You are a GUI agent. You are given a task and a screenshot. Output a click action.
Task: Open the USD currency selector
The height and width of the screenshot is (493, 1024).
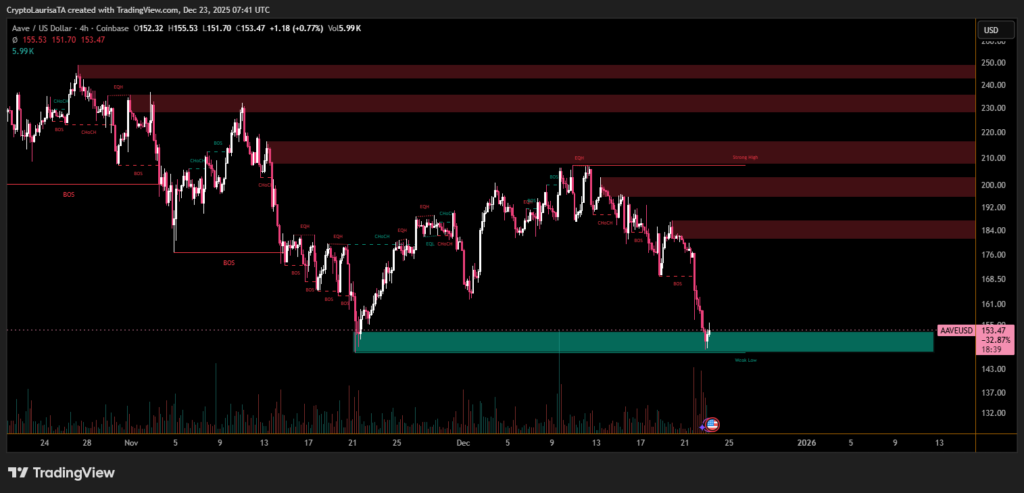pyautogui.click(x=991, y=30)
